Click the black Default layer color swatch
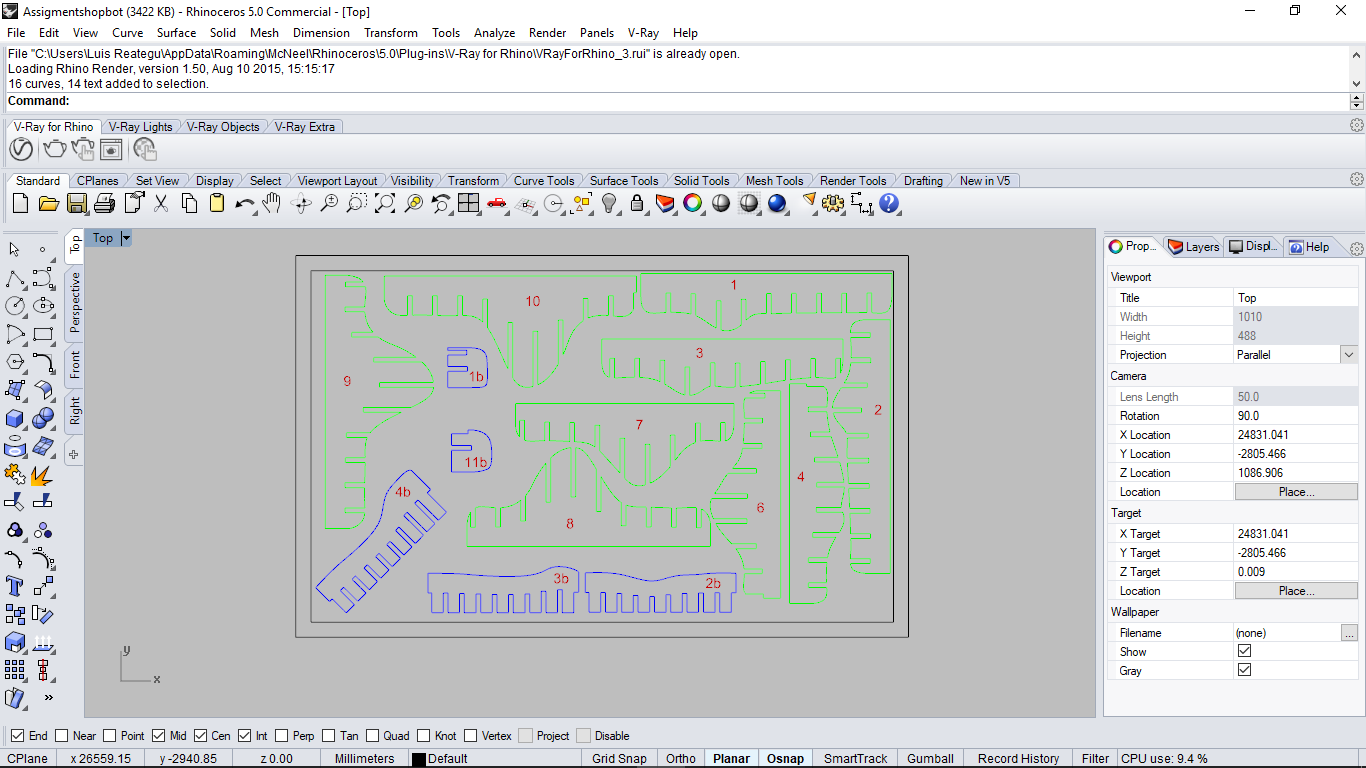1366x768 pixels. coord(418,759)
